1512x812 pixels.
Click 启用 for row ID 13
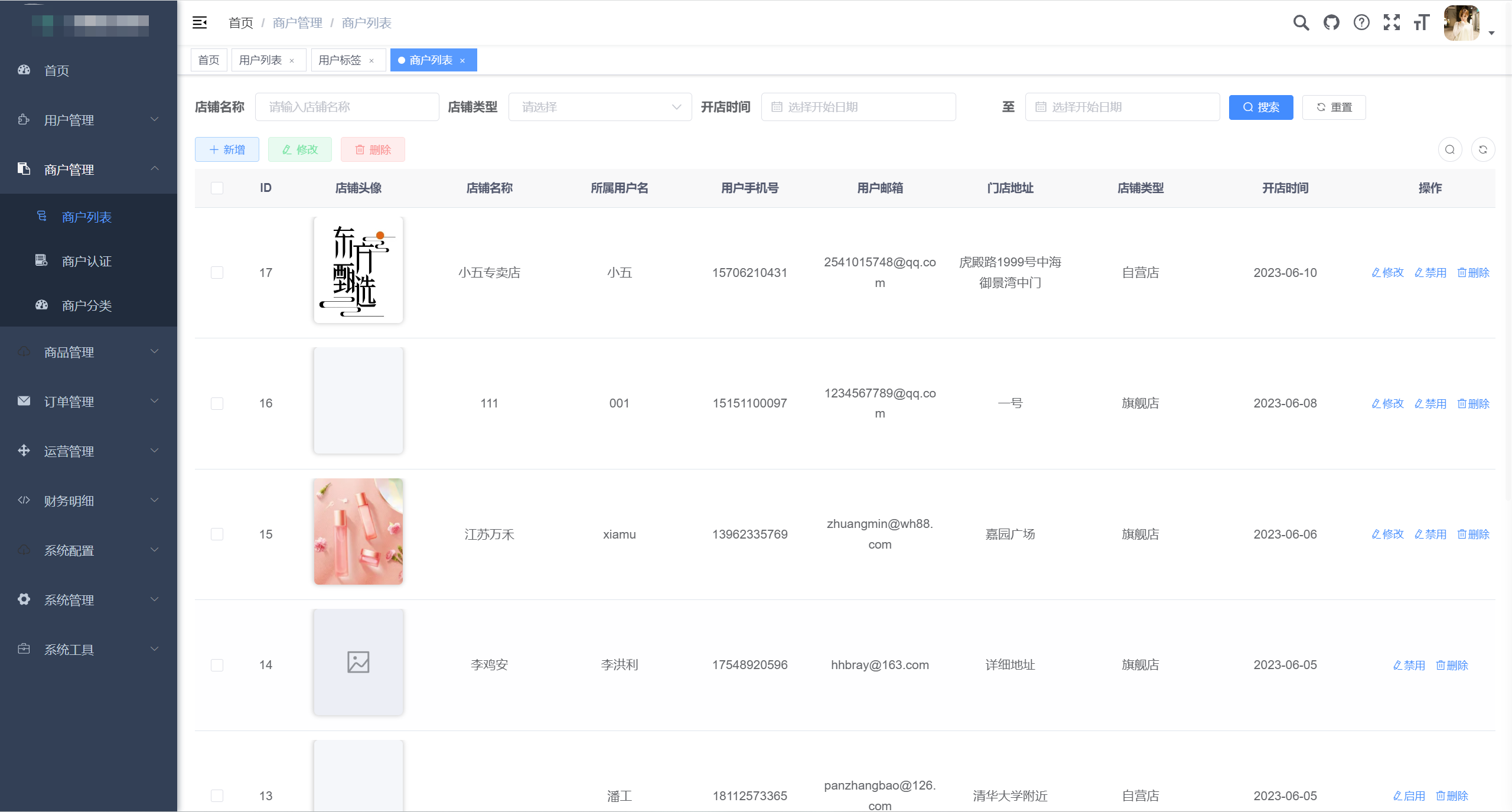click(1409, 795)
